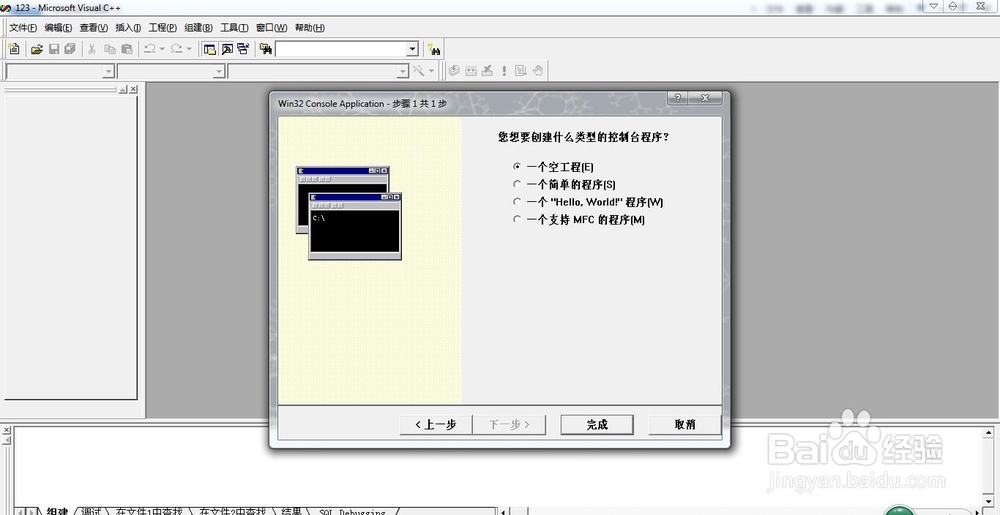This screenshot has width=1000, height=515.
Task: Open the 组建(B) menu
Action: (x=198, y=27)
